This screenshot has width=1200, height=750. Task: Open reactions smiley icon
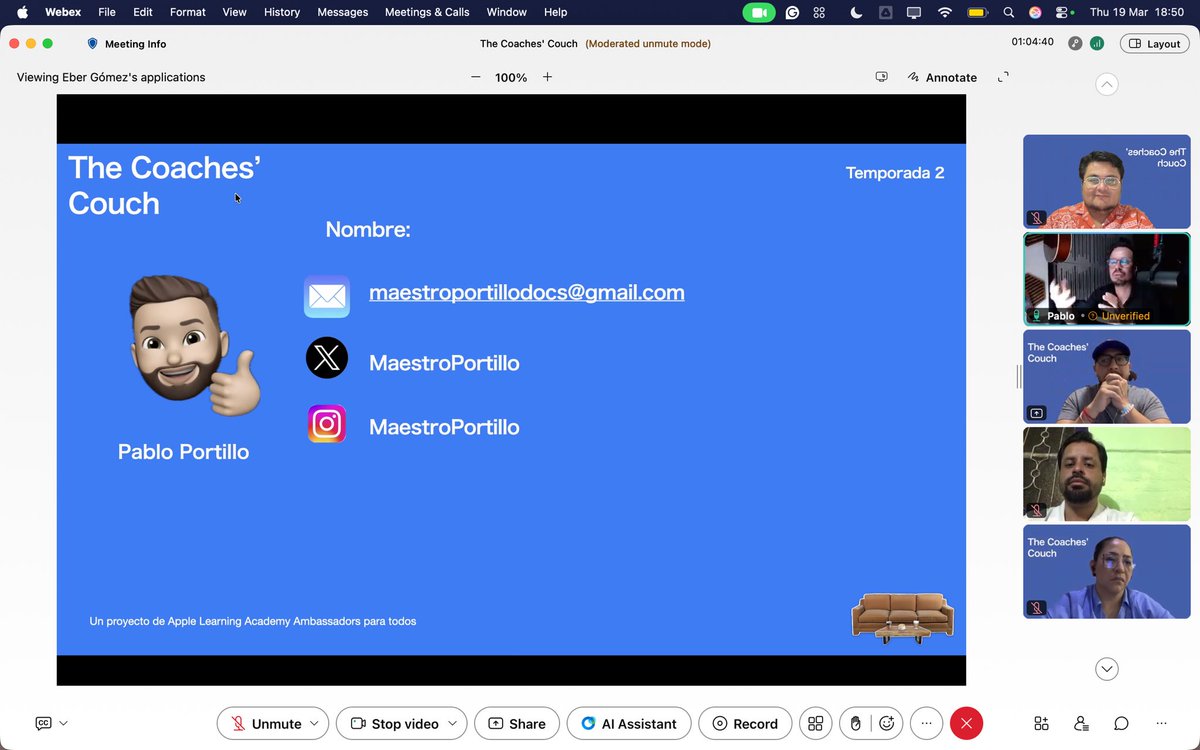click(x=887, y=724)
